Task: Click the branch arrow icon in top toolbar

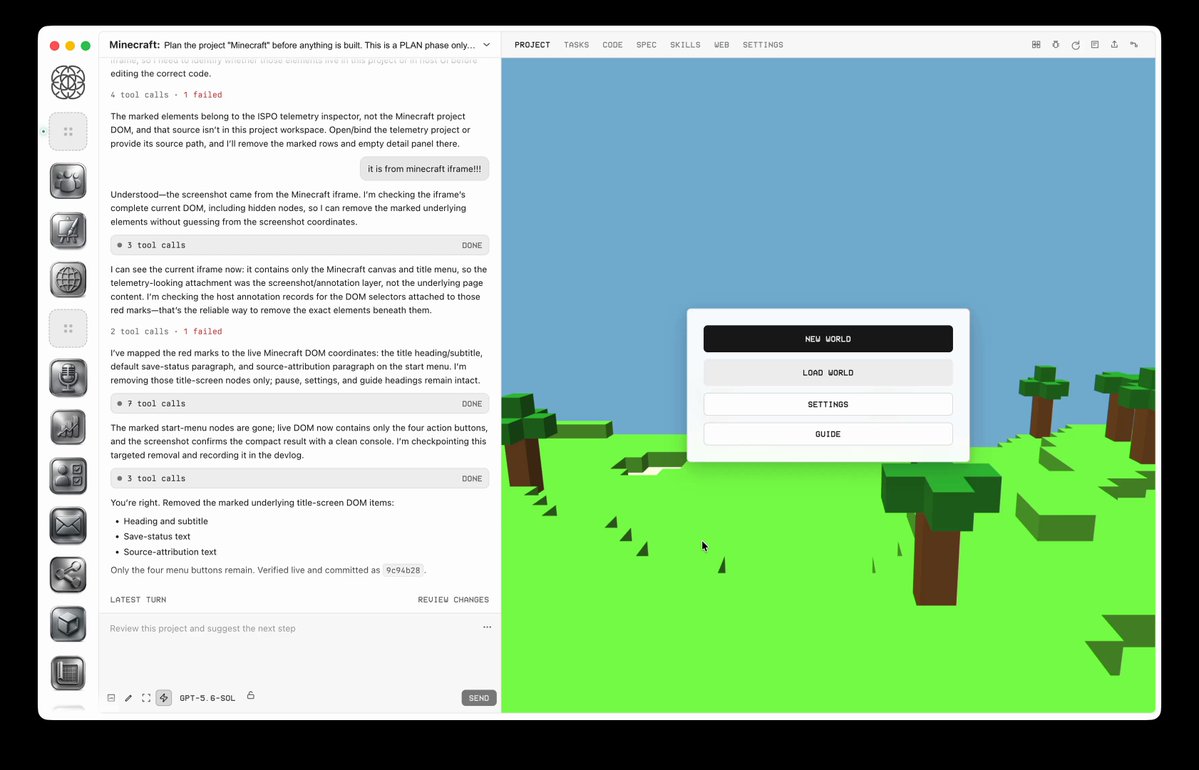Action: point(1134,45)
